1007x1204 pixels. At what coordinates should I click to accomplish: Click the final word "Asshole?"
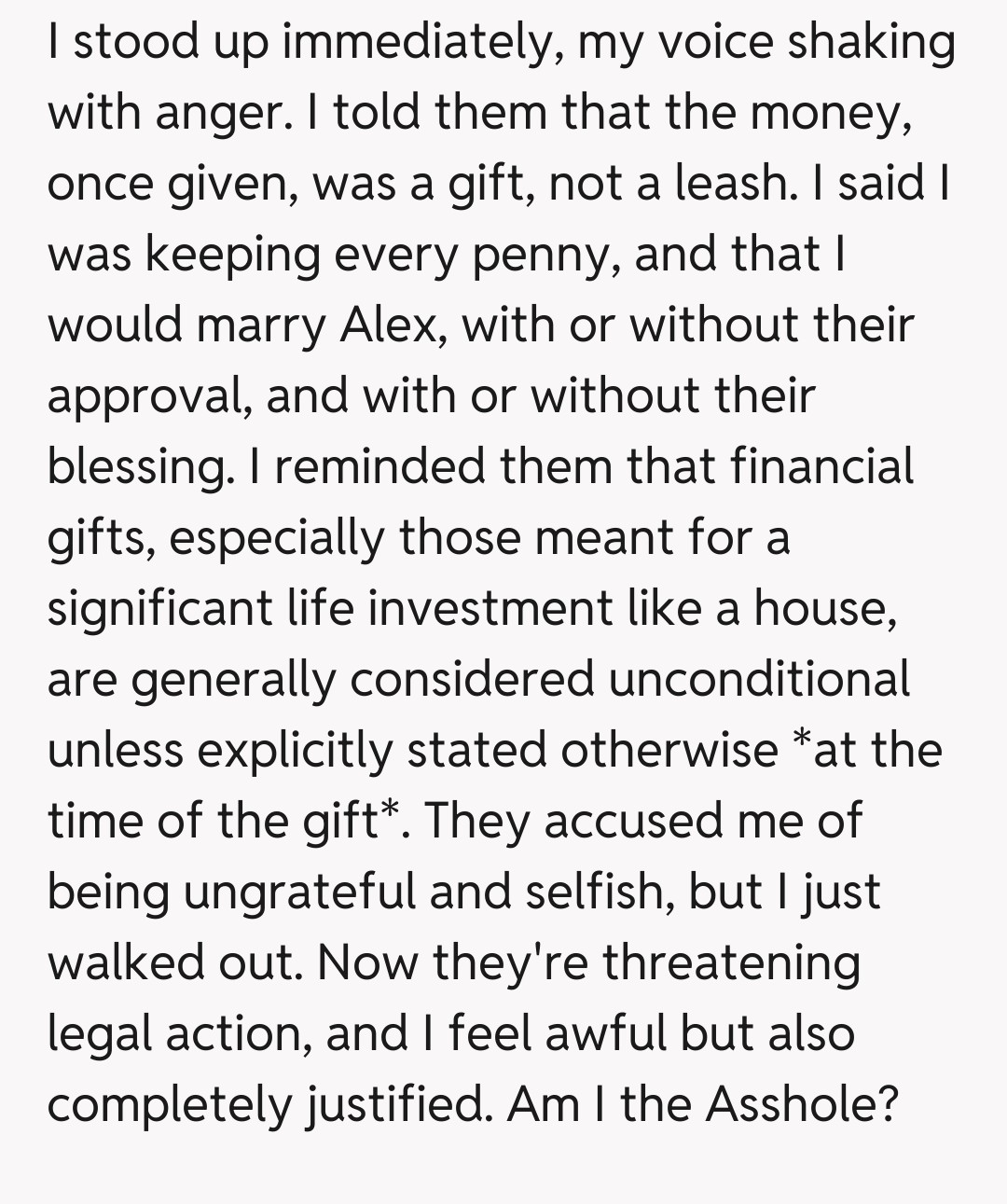pos(802,1105)
